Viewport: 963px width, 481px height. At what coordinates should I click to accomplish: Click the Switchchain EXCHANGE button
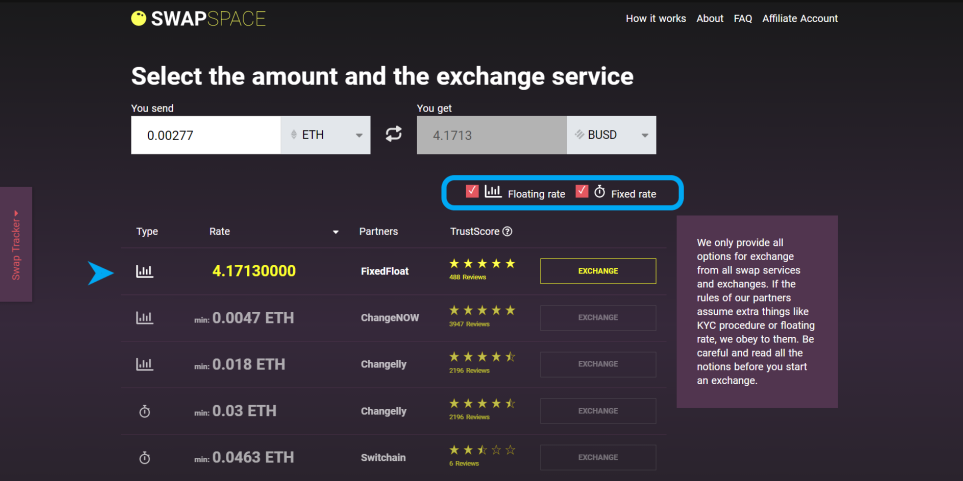(x=598, y=458)
